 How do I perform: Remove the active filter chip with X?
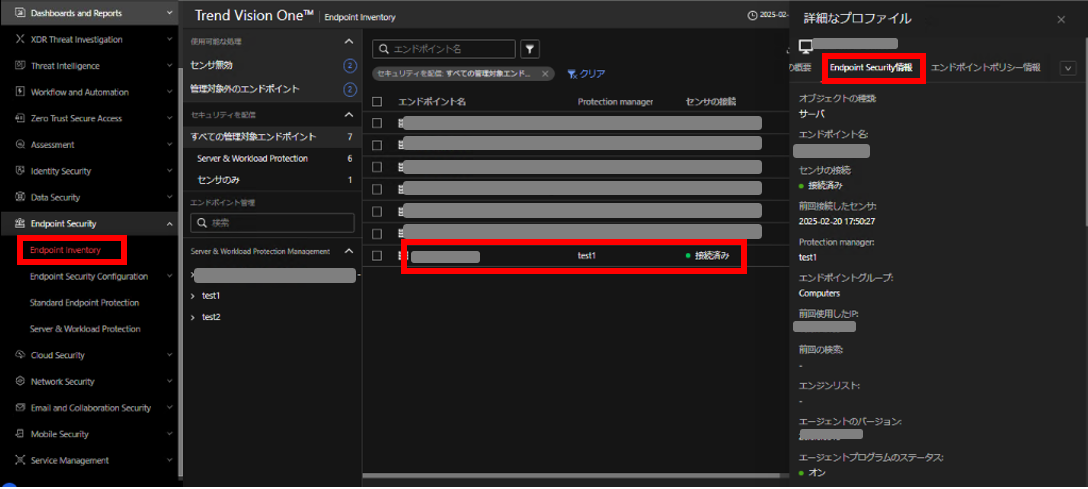545,74
